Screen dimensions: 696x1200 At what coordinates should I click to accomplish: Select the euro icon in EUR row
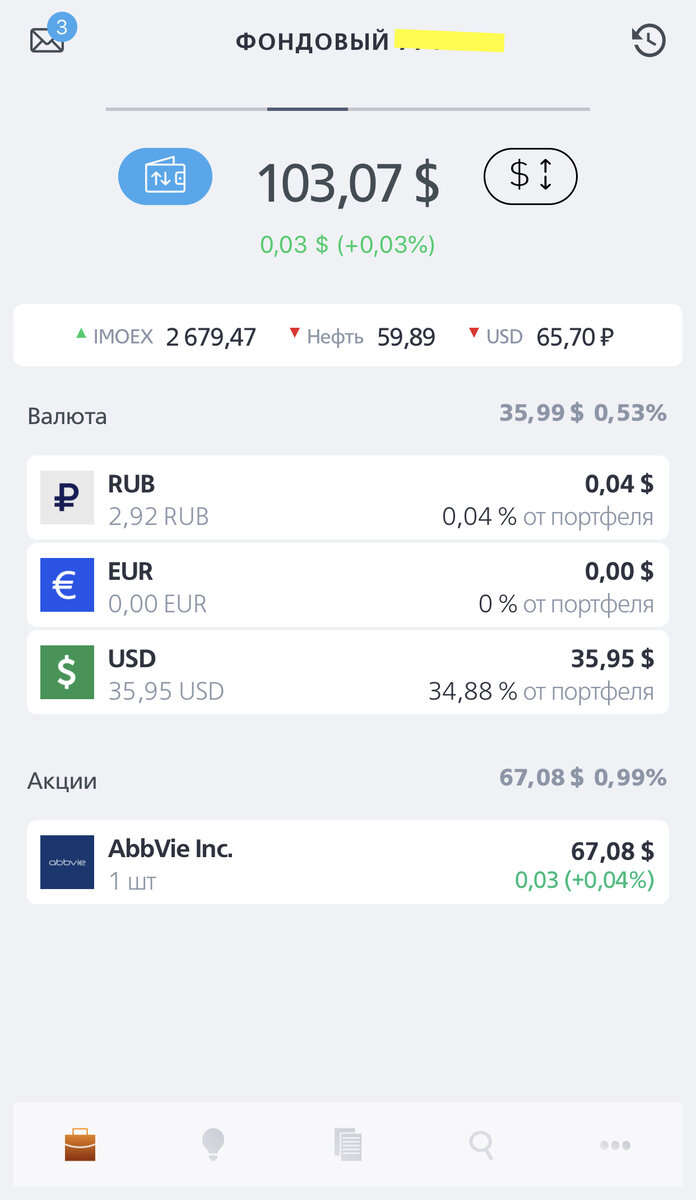tap(66, 584)
